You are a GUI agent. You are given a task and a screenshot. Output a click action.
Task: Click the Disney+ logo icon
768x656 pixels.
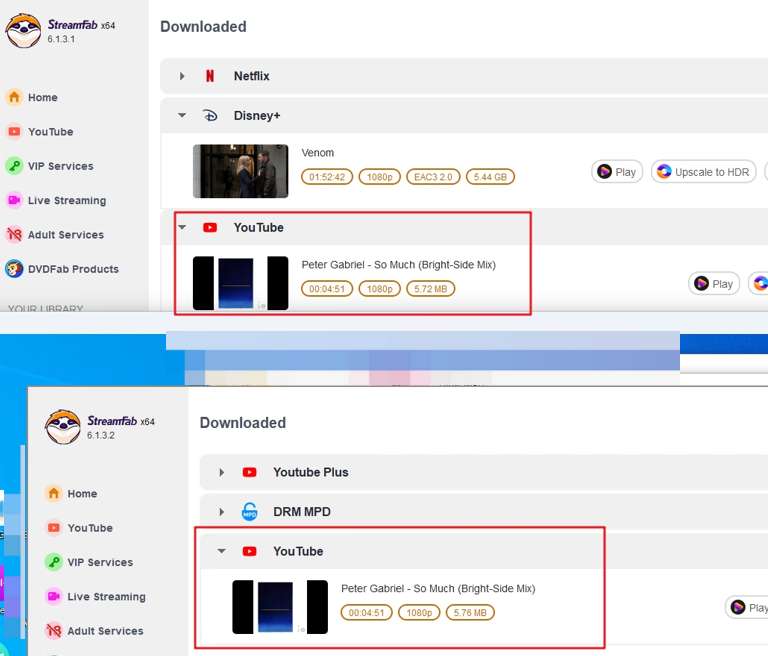(210, 116)
